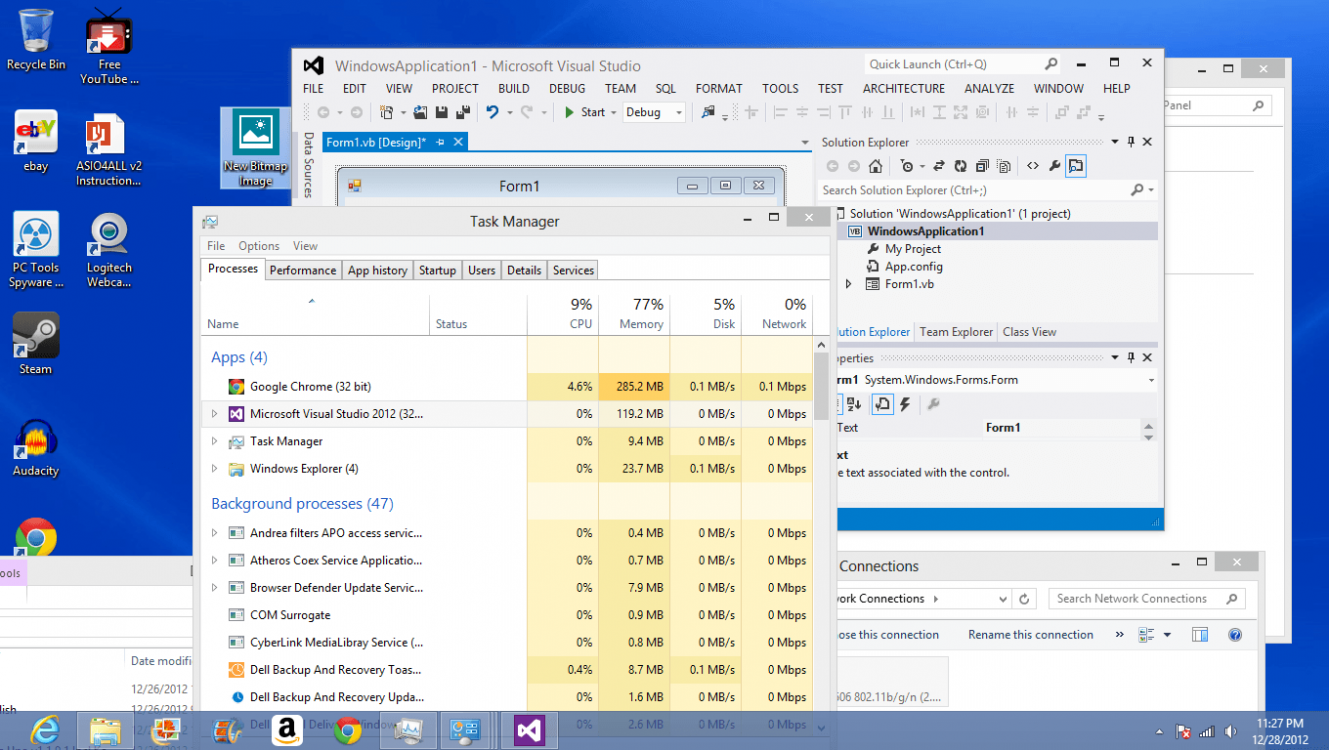The image size is (1329, 750).
Task: Click Refresh button in Network Connections
Action: coord(1024,599)
